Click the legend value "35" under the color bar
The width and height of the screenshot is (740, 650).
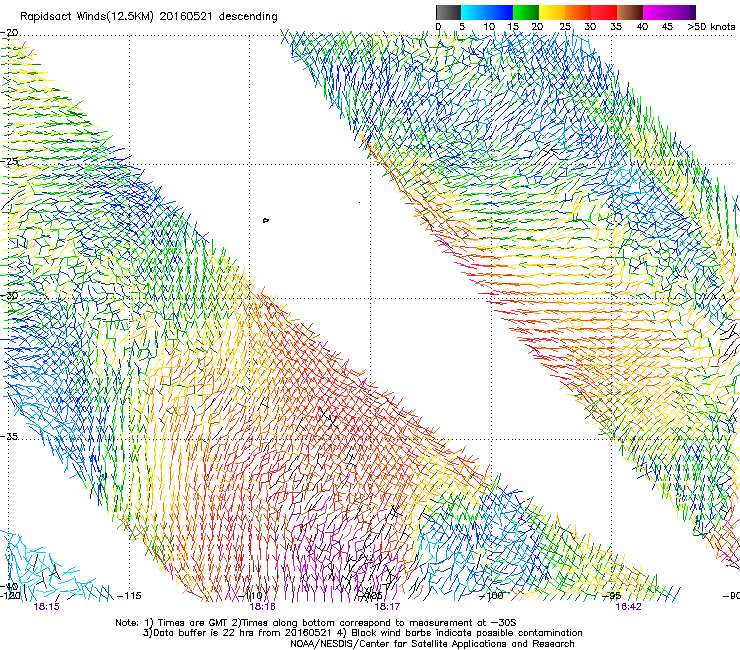(x=616, y=26)
